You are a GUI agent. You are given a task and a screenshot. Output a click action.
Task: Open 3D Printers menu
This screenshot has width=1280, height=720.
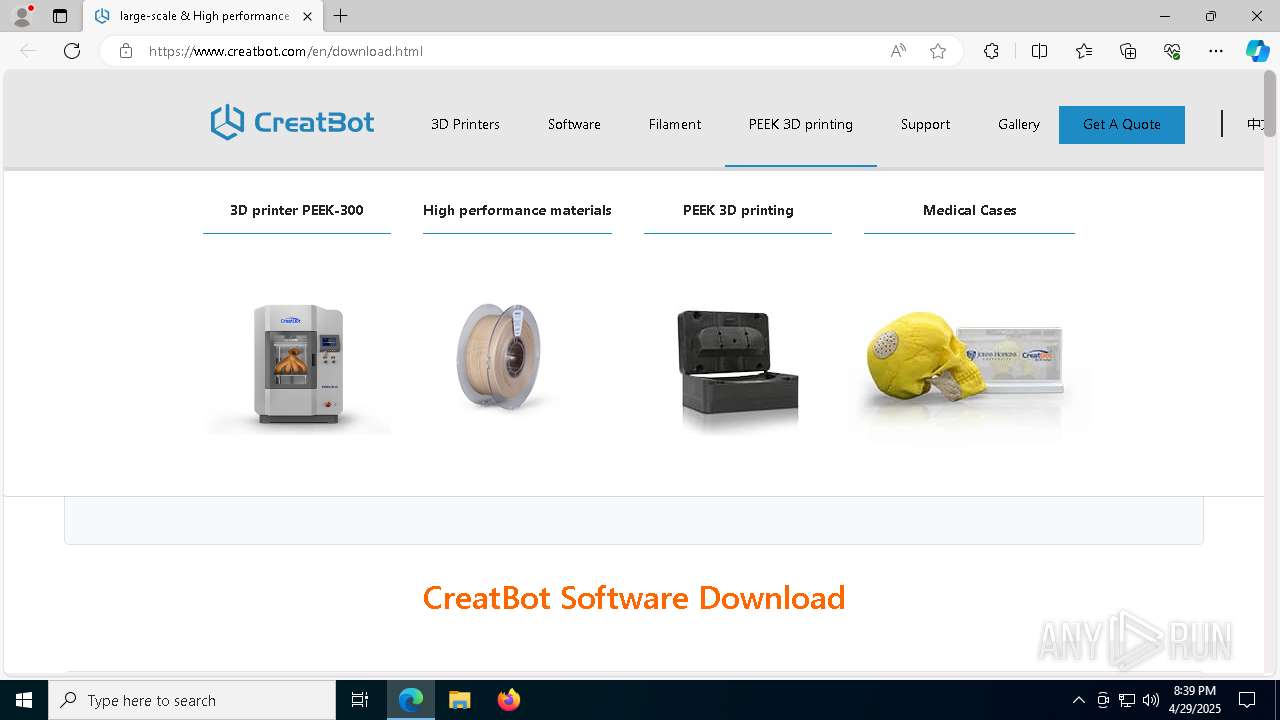click(x=465, y=124)
